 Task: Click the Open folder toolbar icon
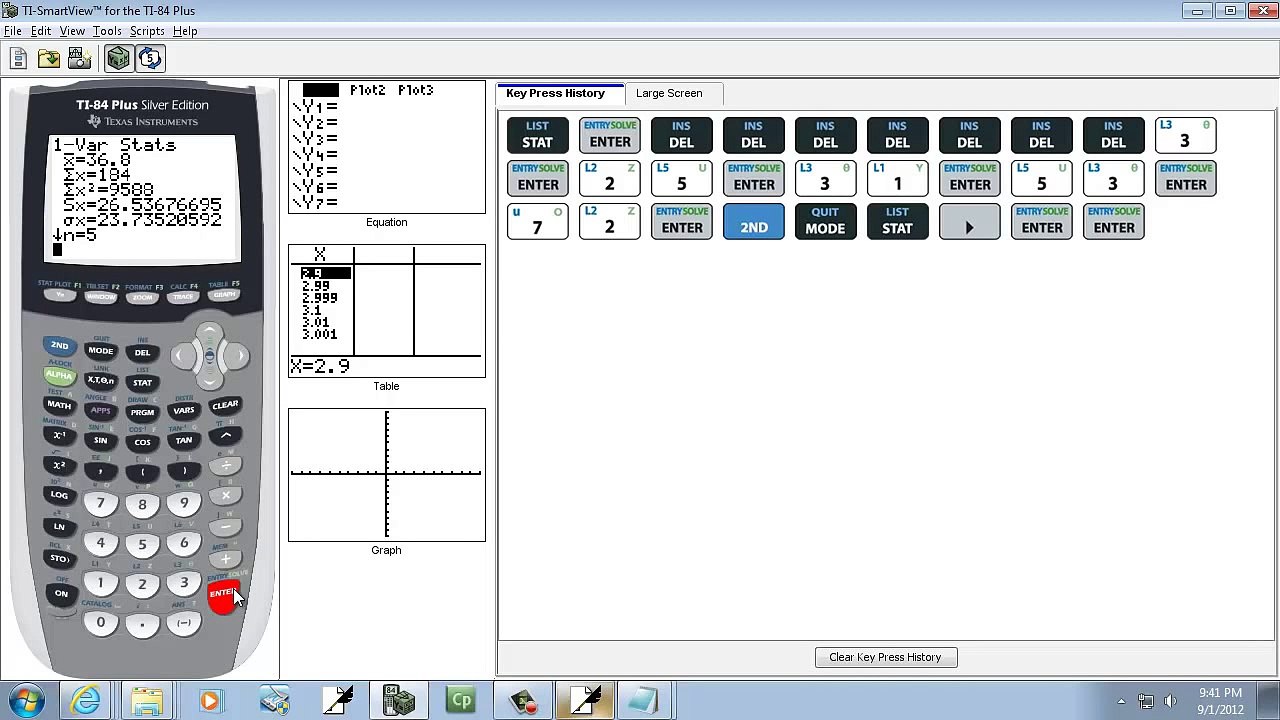pyautogui.click(x=48, y=59)
